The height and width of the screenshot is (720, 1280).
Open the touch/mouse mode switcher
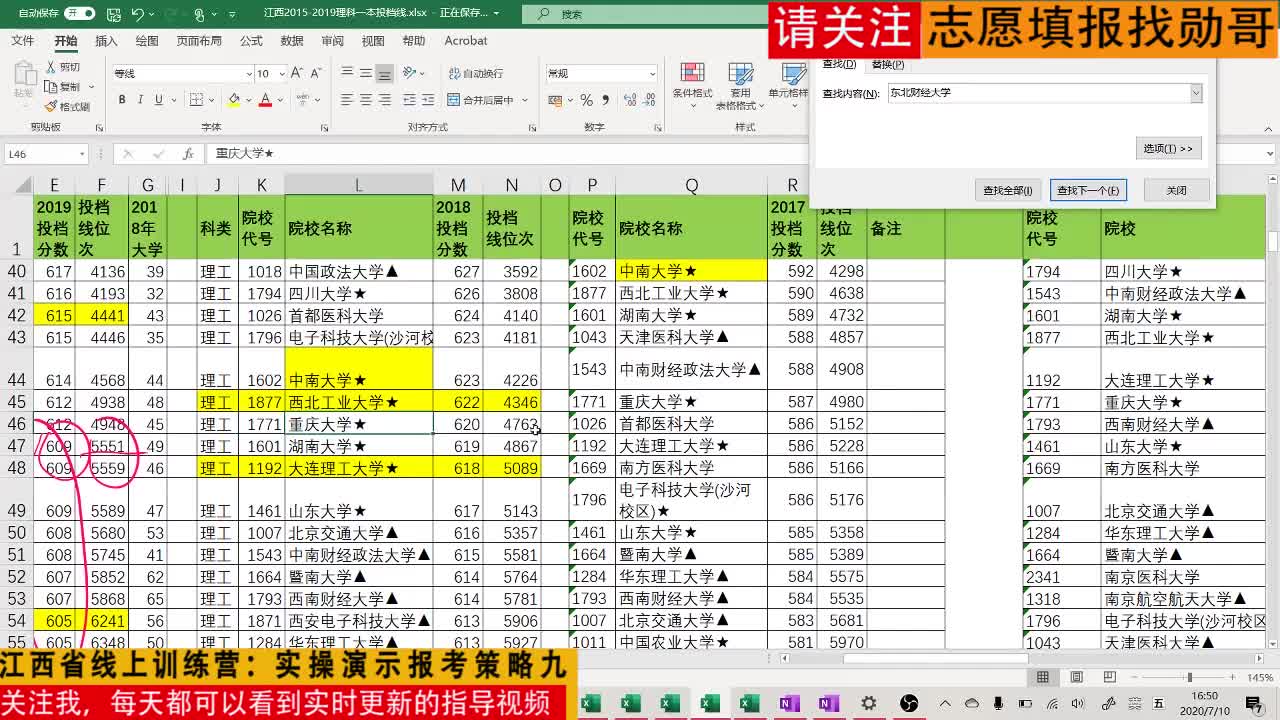200,14
